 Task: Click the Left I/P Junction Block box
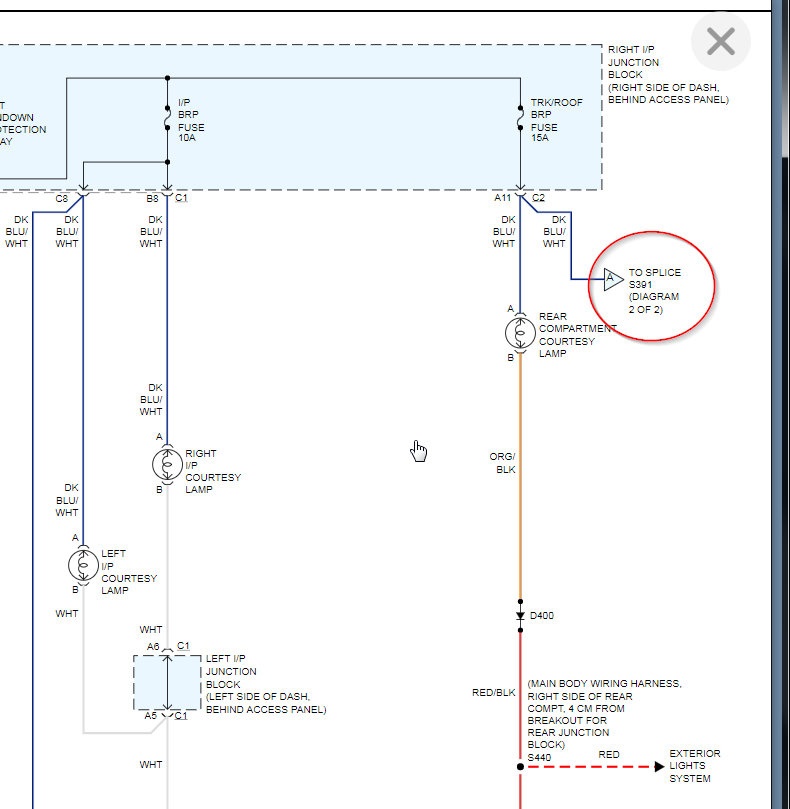pyautogui.click(x=167, y=683)
